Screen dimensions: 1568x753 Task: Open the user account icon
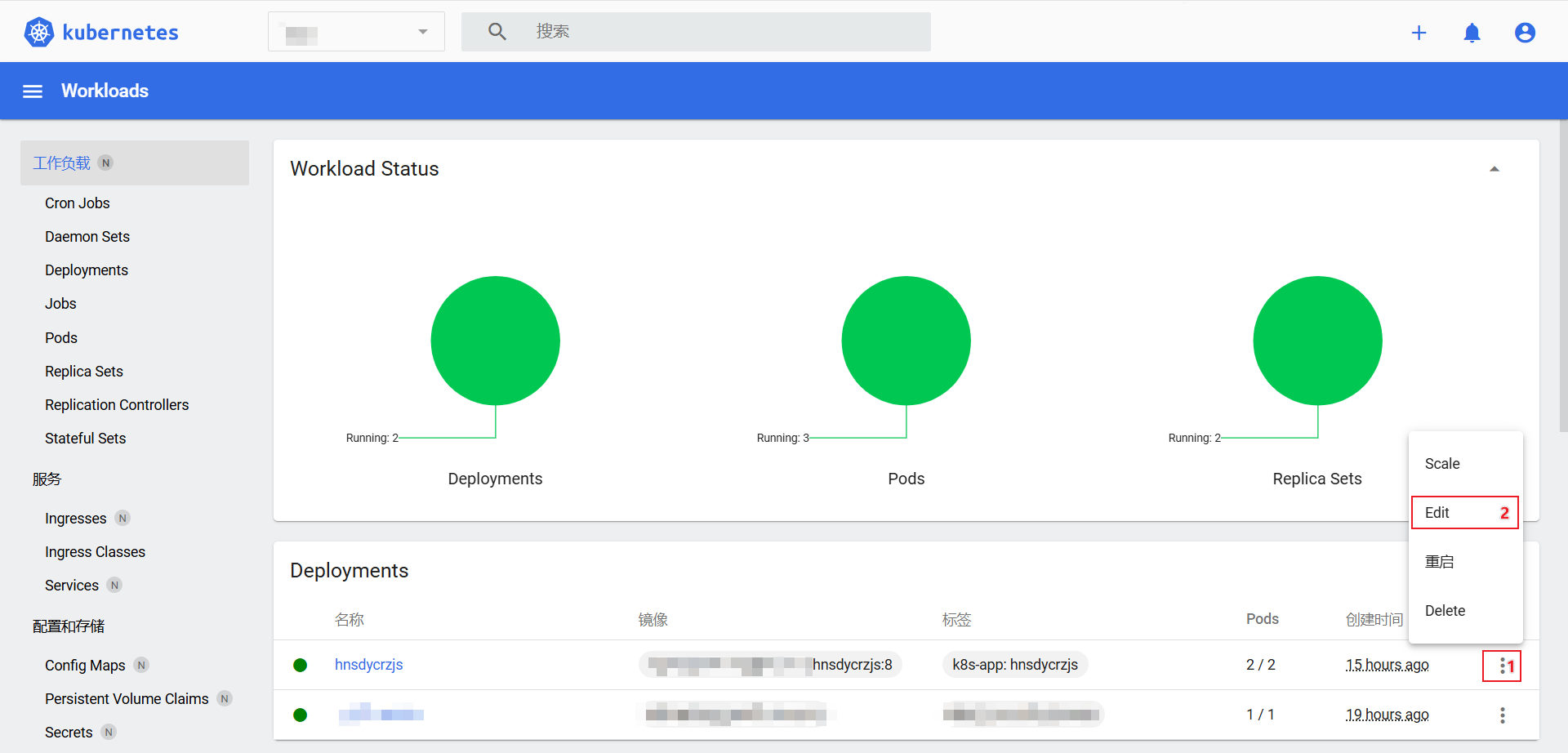point(1525,33)
